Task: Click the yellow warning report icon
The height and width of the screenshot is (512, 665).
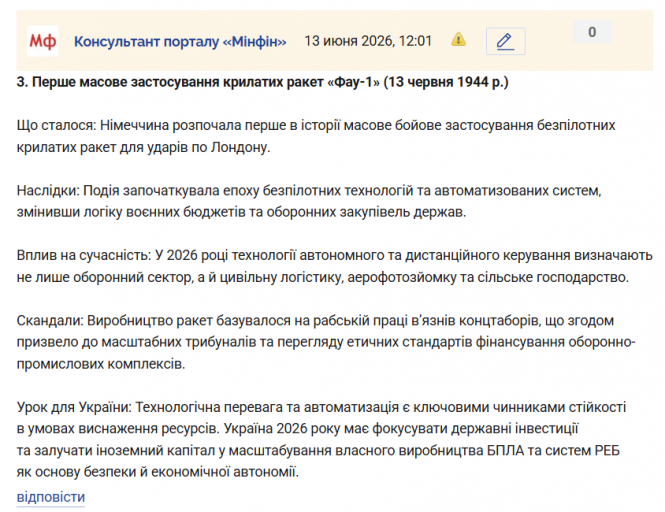Action: click(x=458, y=39)
